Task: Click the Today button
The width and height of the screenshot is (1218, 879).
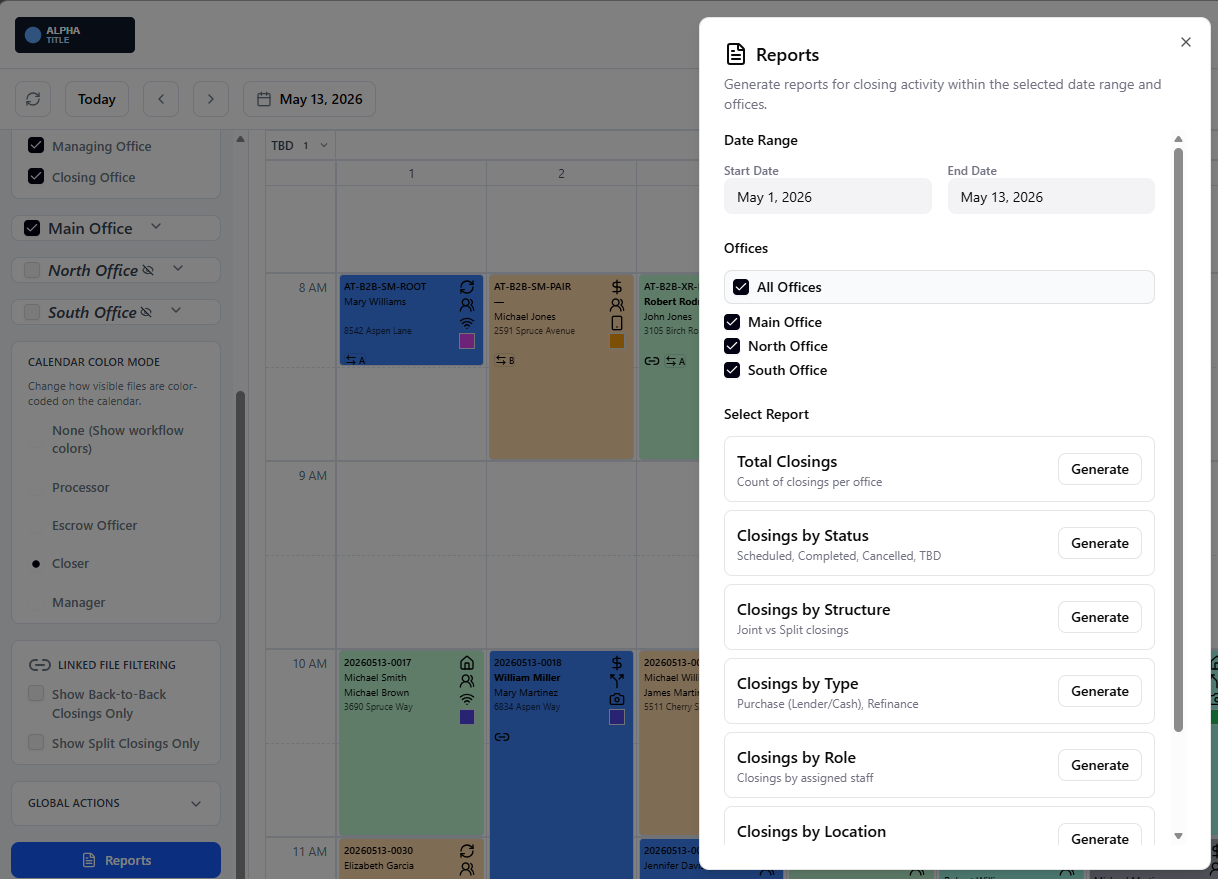Action: [x=97, y=99]
